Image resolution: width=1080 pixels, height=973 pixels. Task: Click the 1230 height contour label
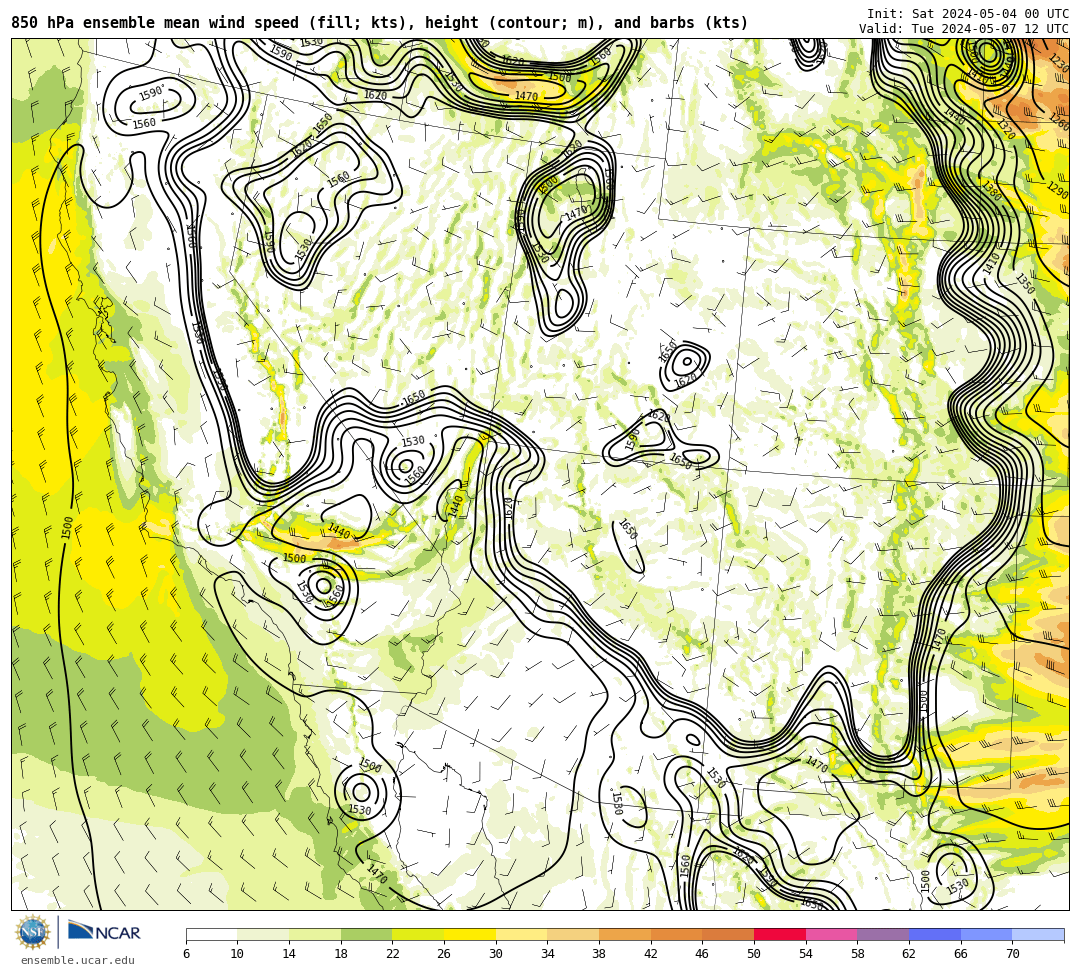click(1059, 63)
